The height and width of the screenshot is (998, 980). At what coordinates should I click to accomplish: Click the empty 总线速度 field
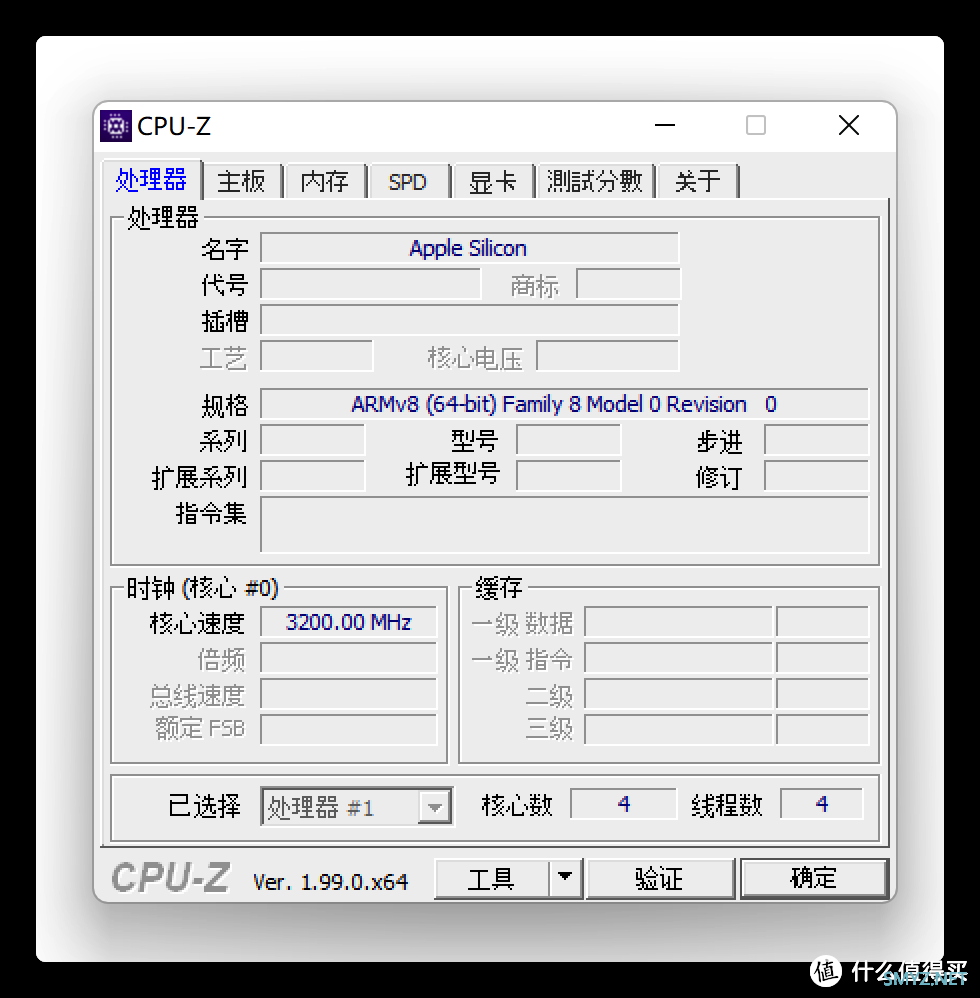(x=349, y=694)
